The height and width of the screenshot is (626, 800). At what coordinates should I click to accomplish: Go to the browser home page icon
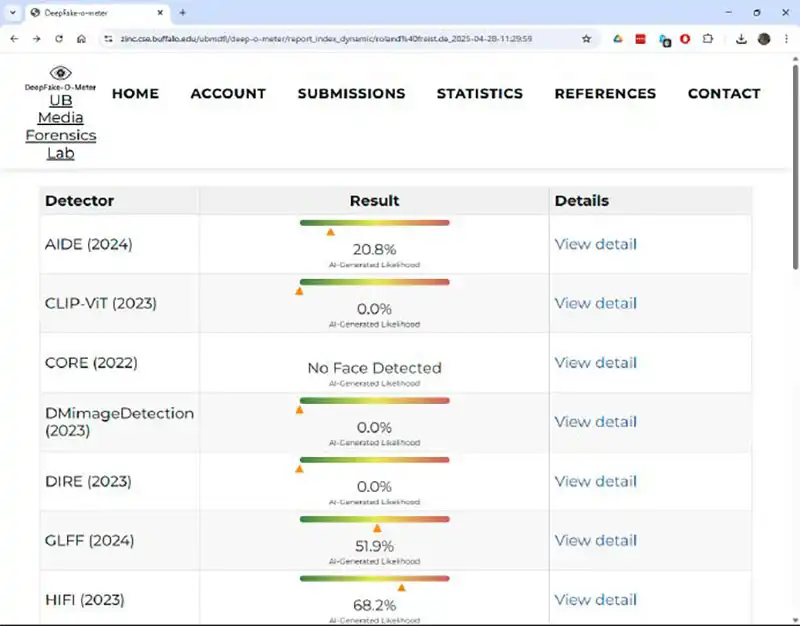pos(81,39)
